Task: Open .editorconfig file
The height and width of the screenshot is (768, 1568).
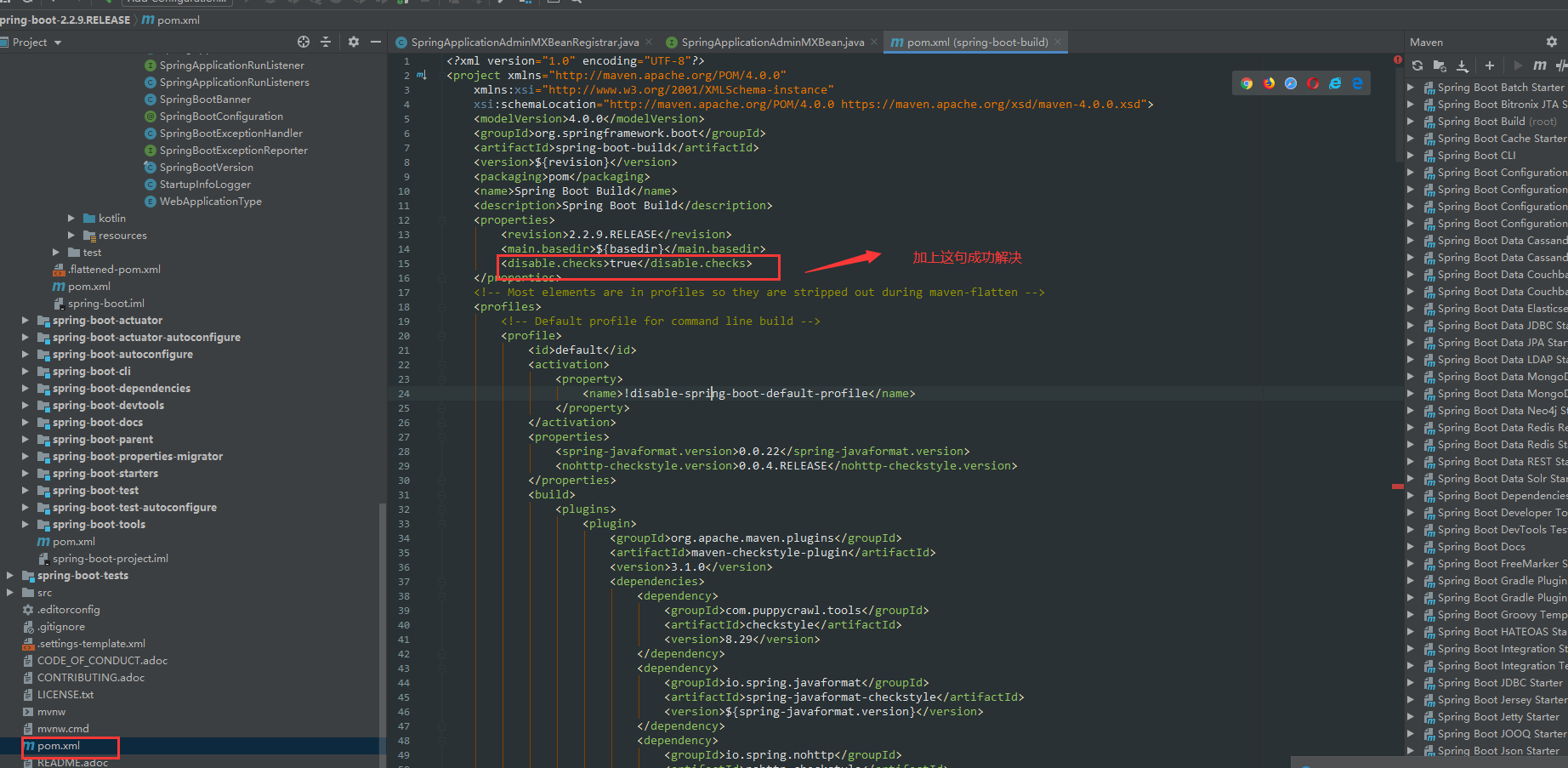Action: 69,610
